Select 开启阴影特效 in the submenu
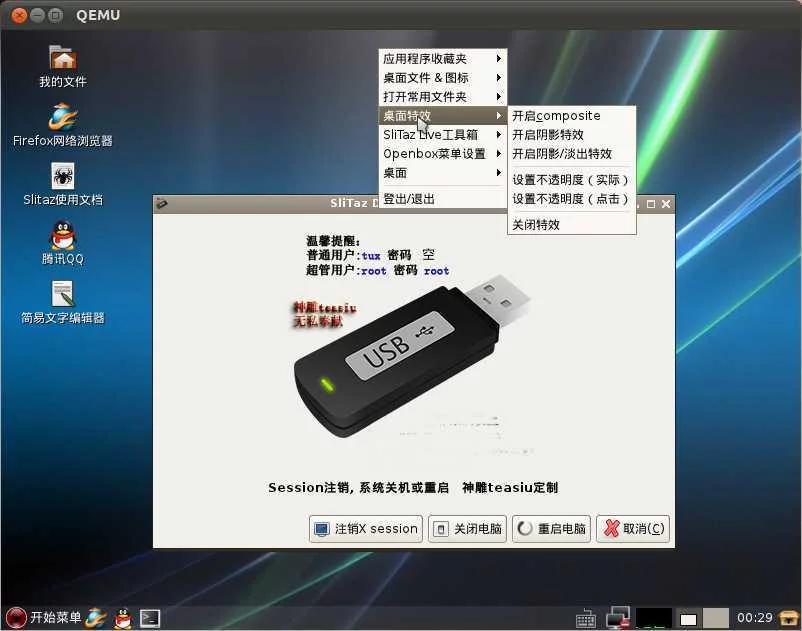This screenshot has width=802, height=631. pyautogui.click(x=571, y=135)
